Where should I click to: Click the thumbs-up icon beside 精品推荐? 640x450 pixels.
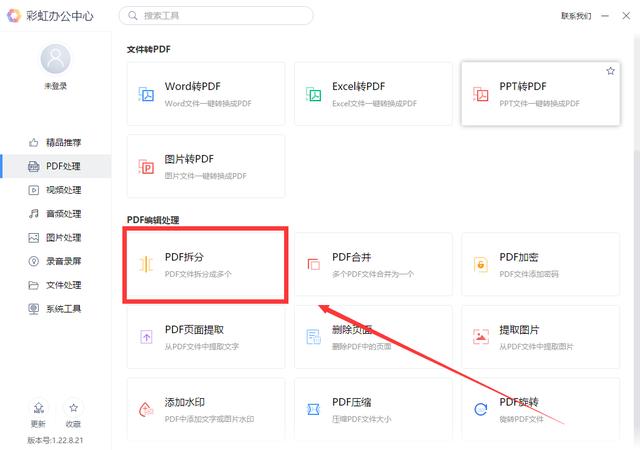(x=33, y=143)
